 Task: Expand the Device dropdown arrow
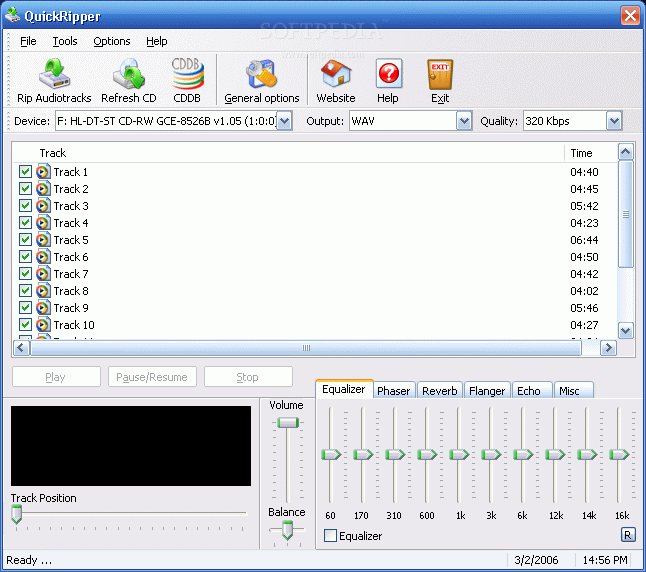pos(284,121)
